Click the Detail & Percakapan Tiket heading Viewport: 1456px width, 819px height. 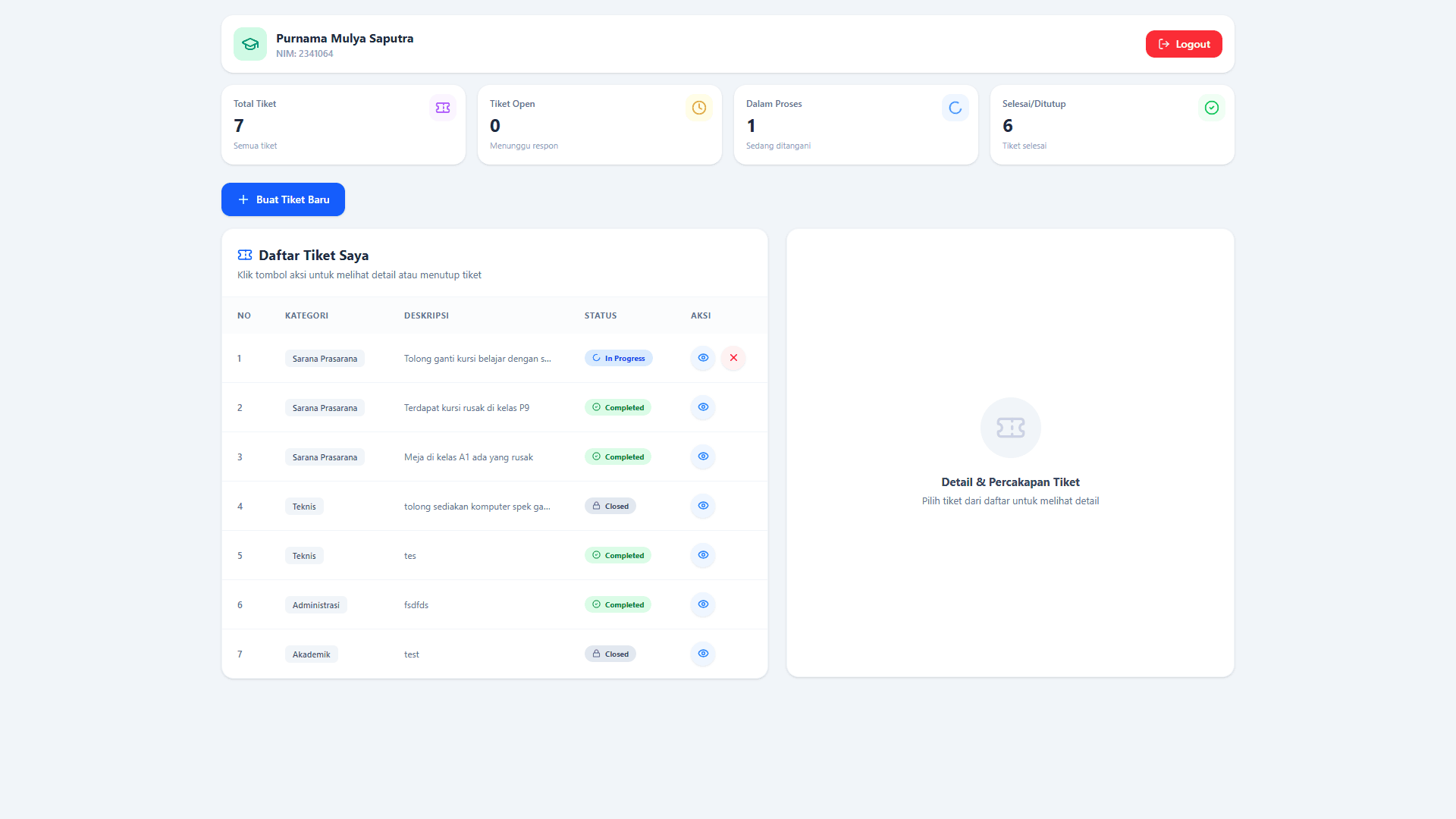pos(1011,482)
